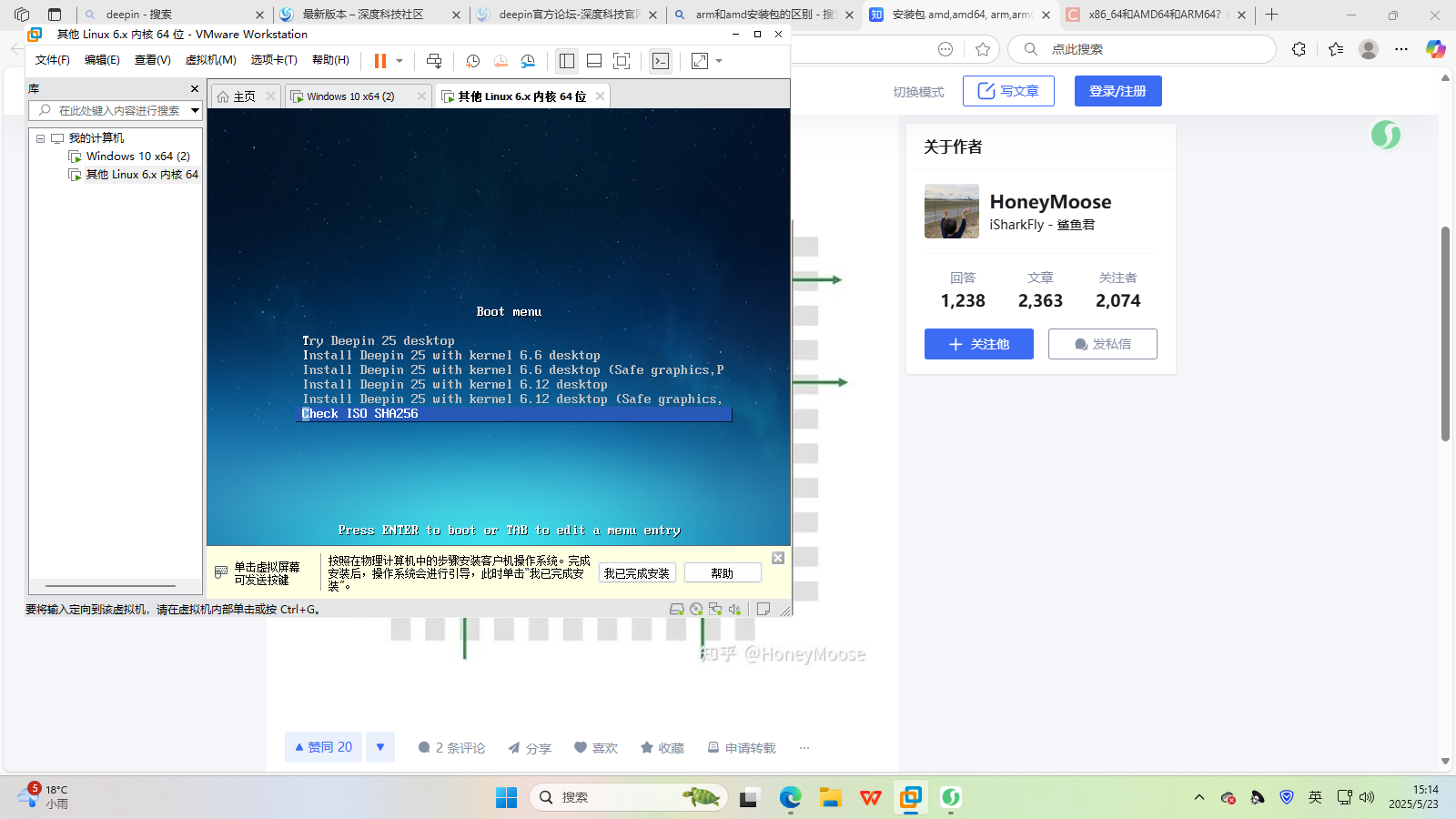This screenshot has width=1456, height=819.
Task: Open the power options dropdown arrow beside pause
Action: [399, 61]
